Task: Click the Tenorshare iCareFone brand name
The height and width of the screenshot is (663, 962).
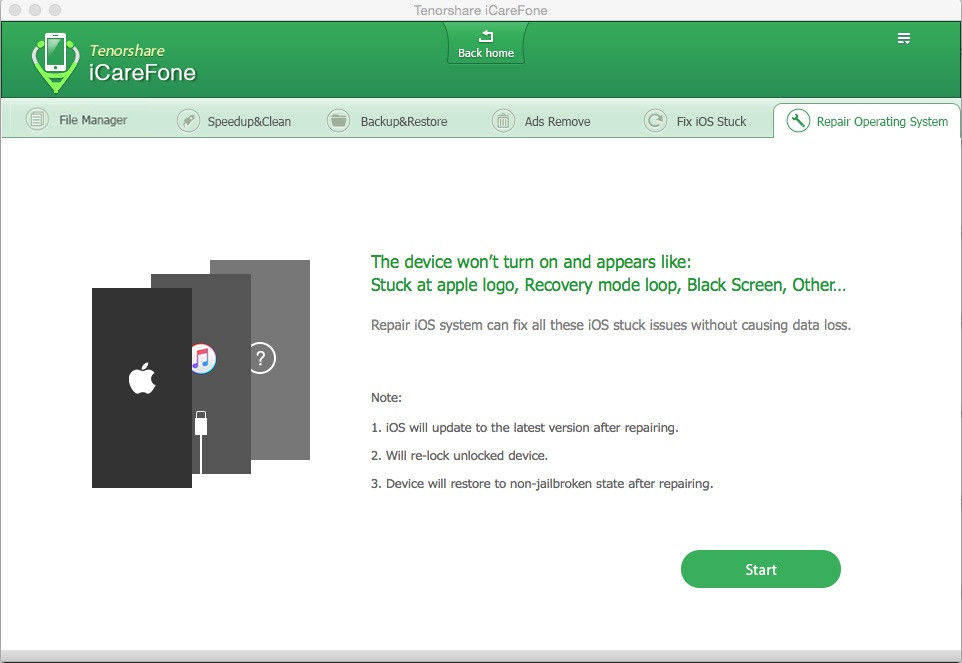Action: pos(142,63)
